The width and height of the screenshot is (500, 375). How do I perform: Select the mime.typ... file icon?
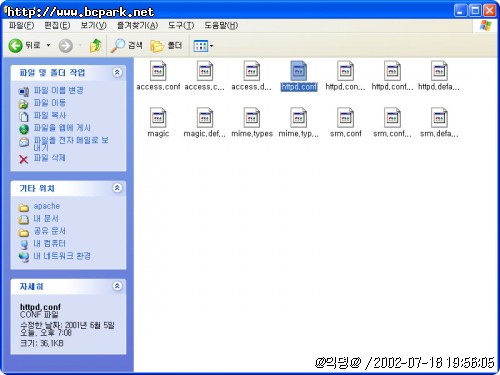click(x=298, y=117)
